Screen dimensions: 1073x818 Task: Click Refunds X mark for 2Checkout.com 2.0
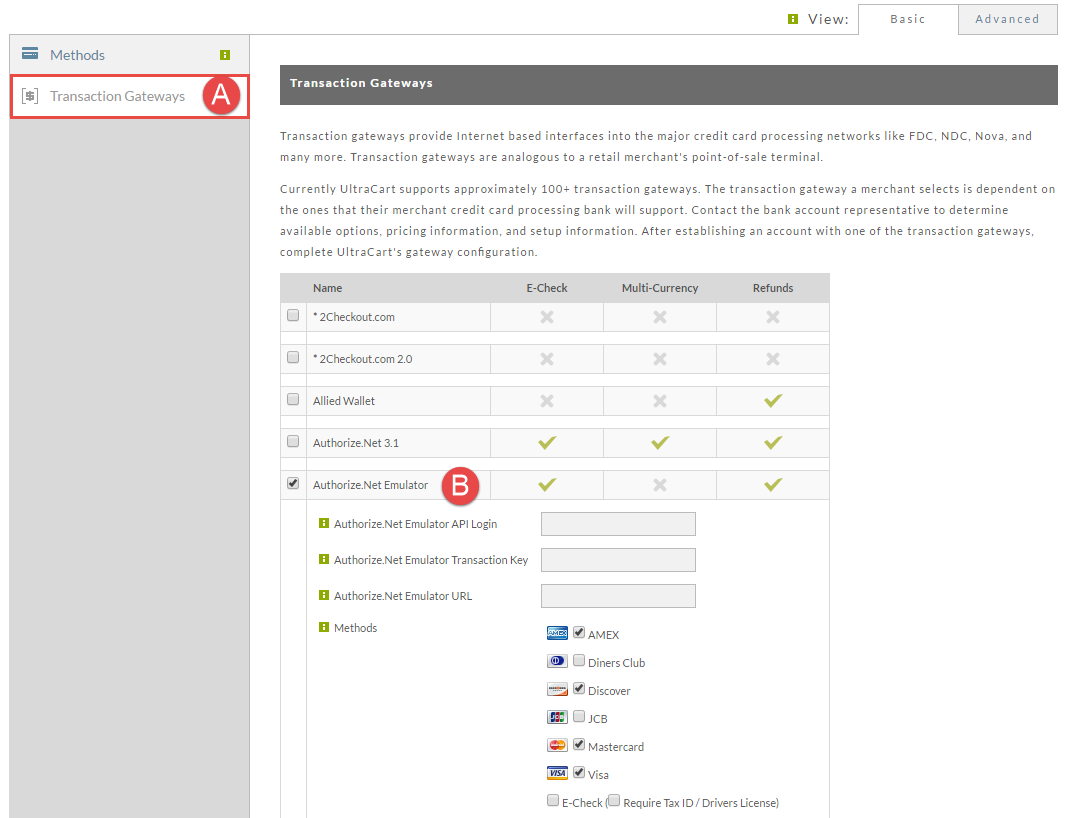773,359
